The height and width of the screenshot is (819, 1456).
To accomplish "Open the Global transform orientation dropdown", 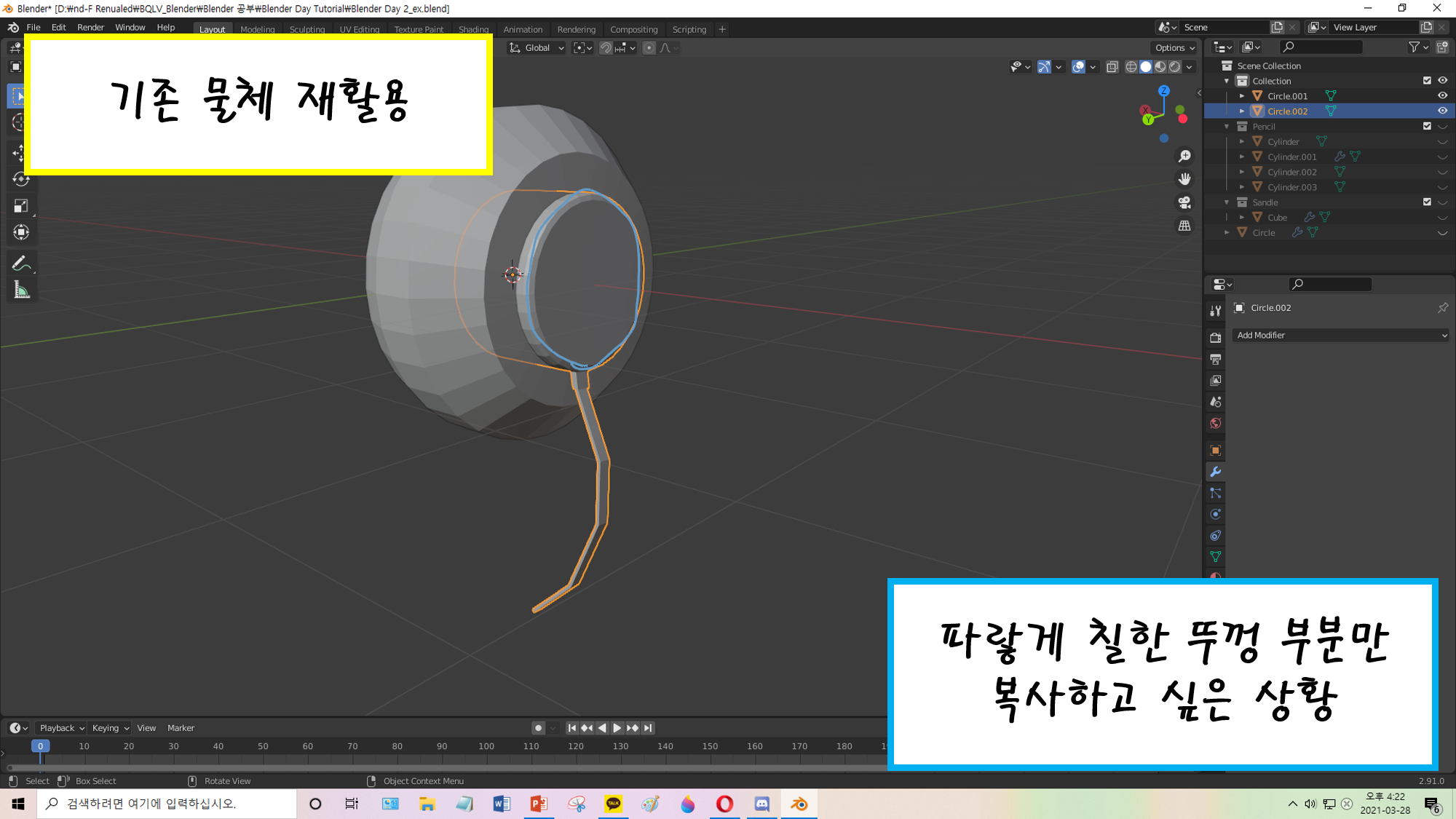I will point(537,48).
